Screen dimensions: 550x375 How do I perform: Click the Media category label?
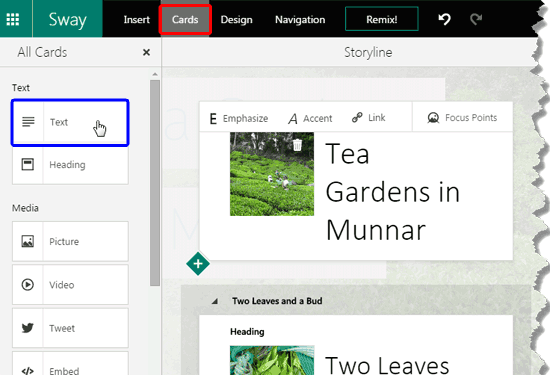point(25,208)
